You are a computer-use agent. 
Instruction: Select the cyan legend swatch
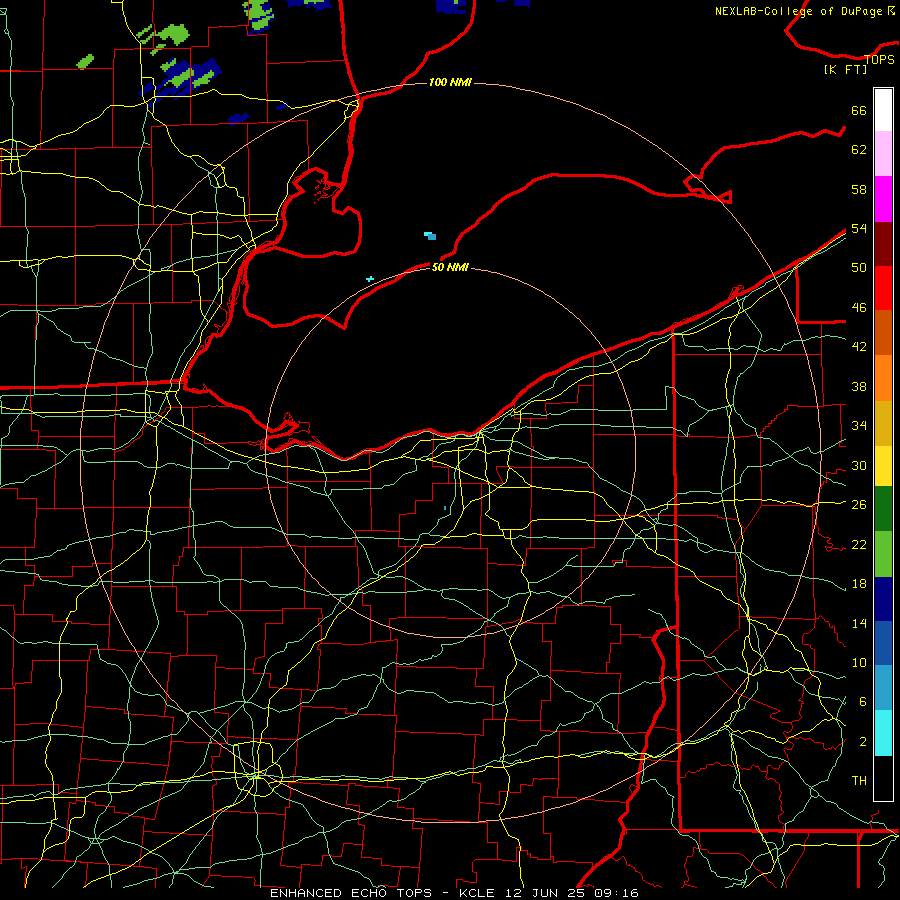[883, 733]
